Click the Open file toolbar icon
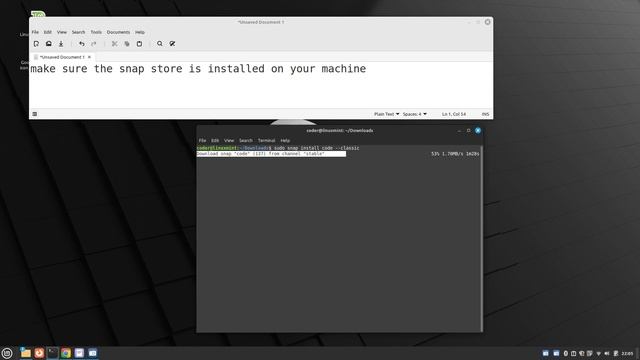 point(49,44)
